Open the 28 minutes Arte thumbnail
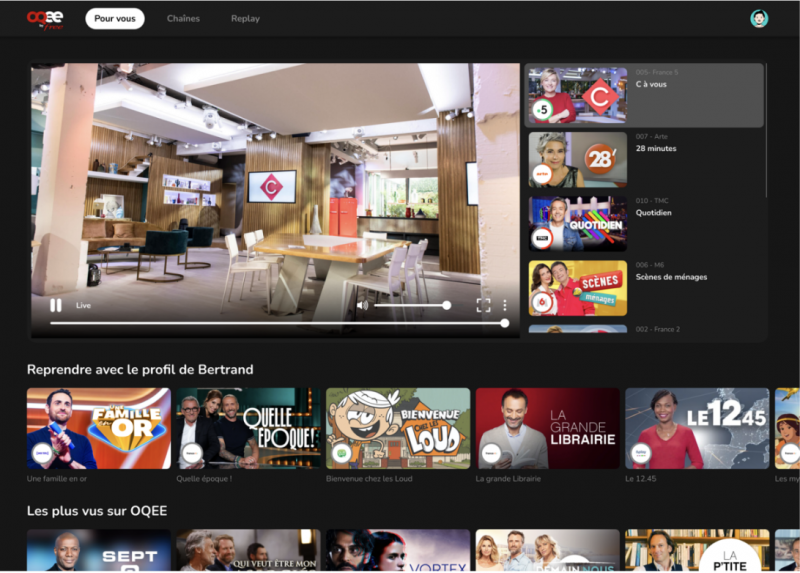 point(578,160)
